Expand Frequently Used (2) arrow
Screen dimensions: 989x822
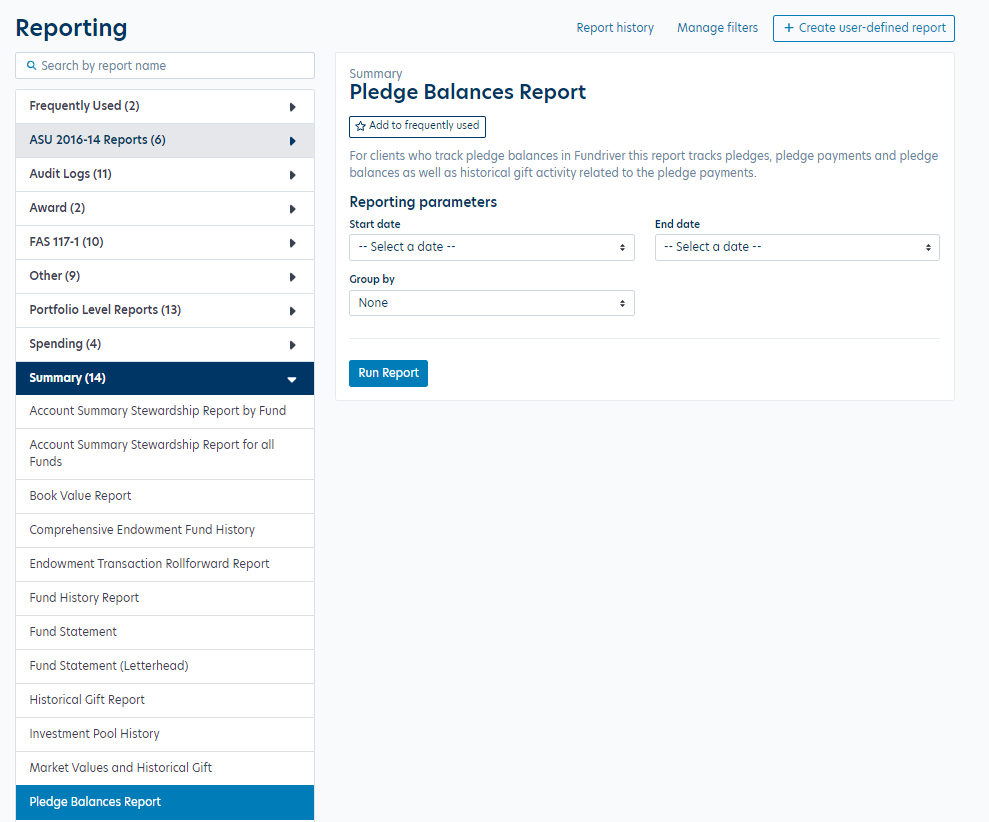[x=293, y=107]
